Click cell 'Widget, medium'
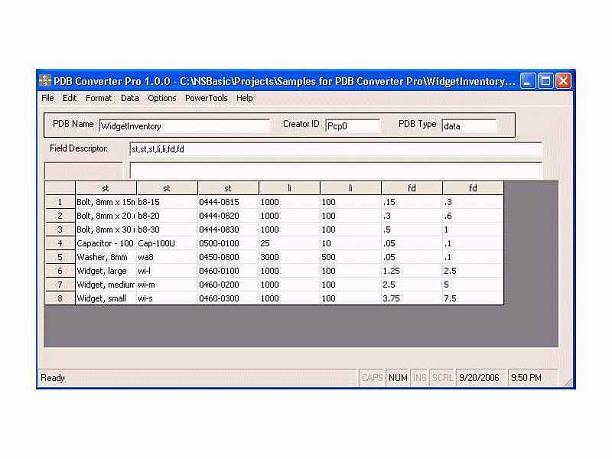 pyautogui.click(x=106, y=285)
